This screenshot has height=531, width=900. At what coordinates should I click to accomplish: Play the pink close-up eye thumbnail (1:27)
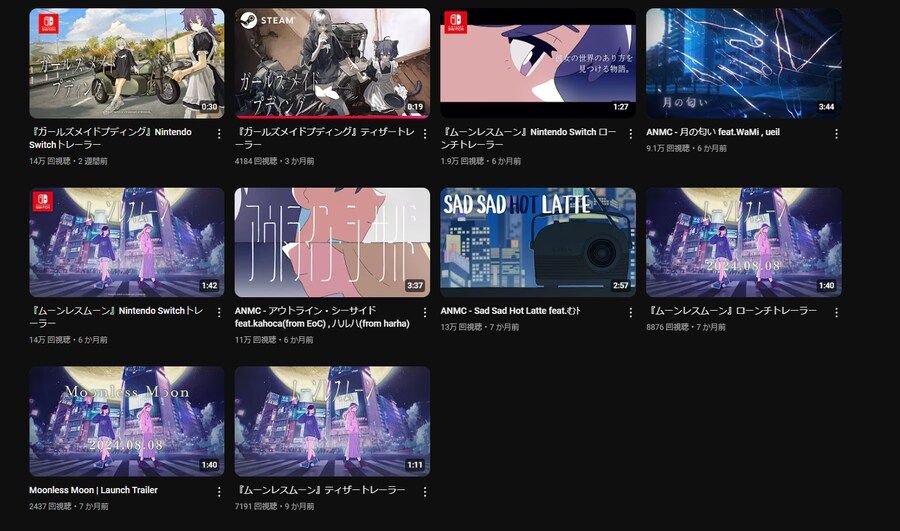pyautogui.click(x=538, y=63)
